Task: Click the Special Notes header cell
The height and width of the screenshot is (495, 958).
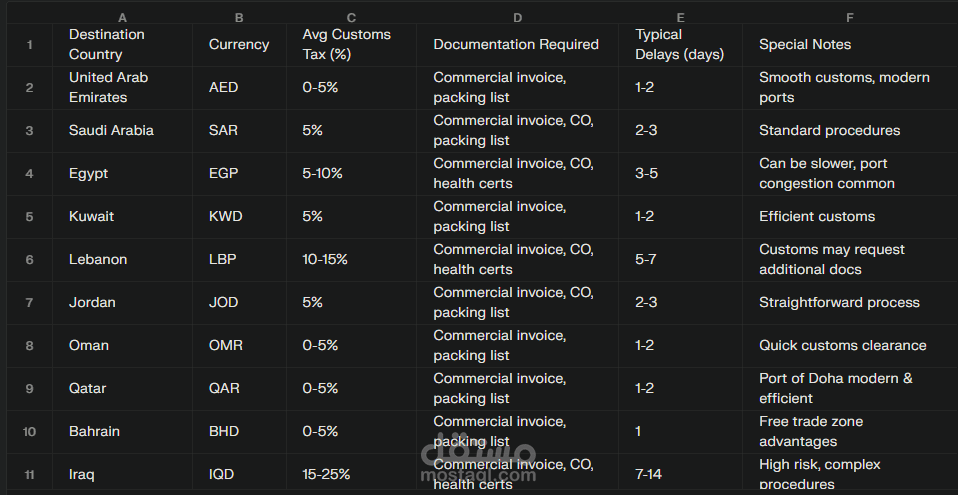Action: [x=849, y=45]
